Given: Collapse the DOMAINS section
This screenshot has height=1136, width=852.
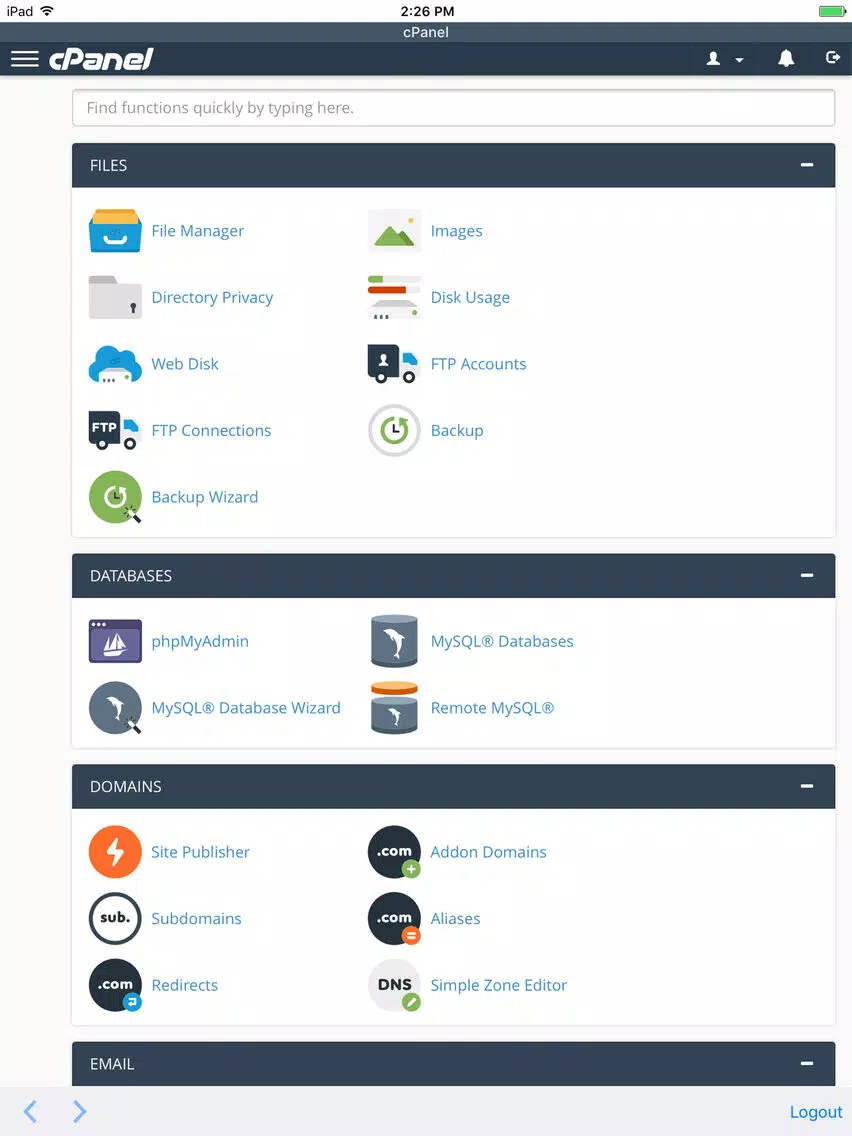Looking at the screenshot, I should pos(807,786).
